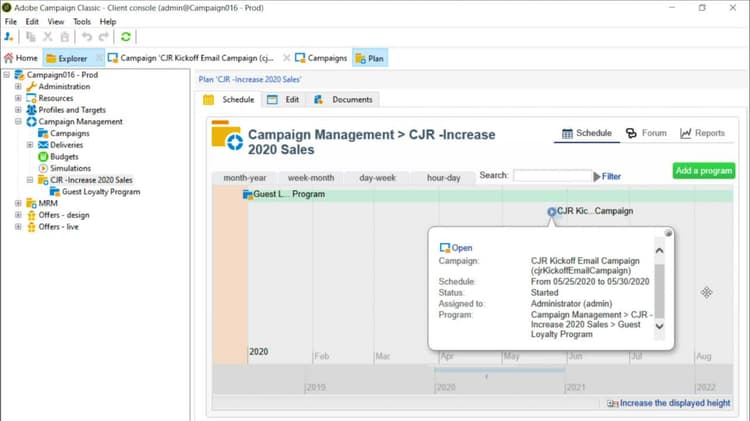Switch to the Campaigns tab

pos(321,58)
